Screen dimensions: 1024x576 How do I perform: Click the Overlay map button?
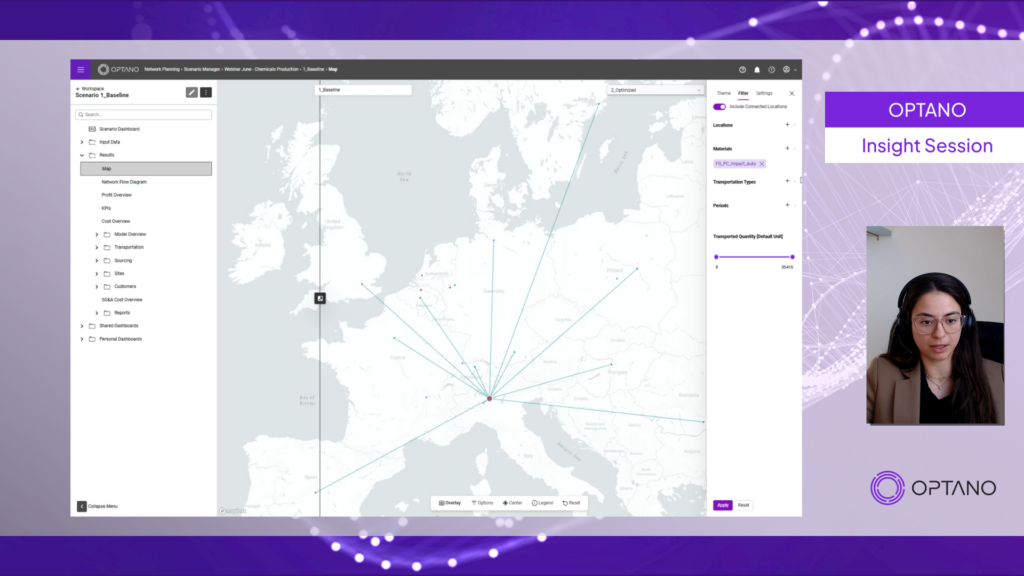pos(450,503)
